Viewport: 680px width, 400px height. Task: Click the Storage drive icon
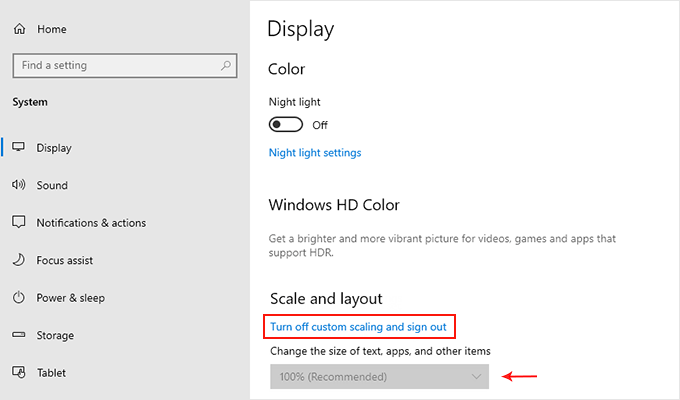click(18, 335)
